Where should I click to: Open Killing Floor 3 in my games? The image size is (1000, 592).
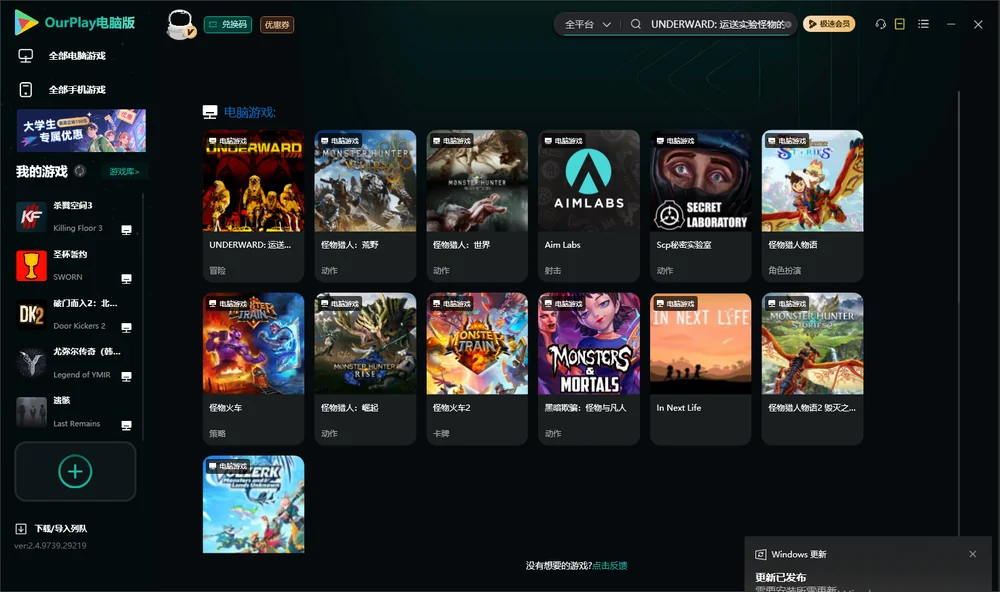pos(75,216)
